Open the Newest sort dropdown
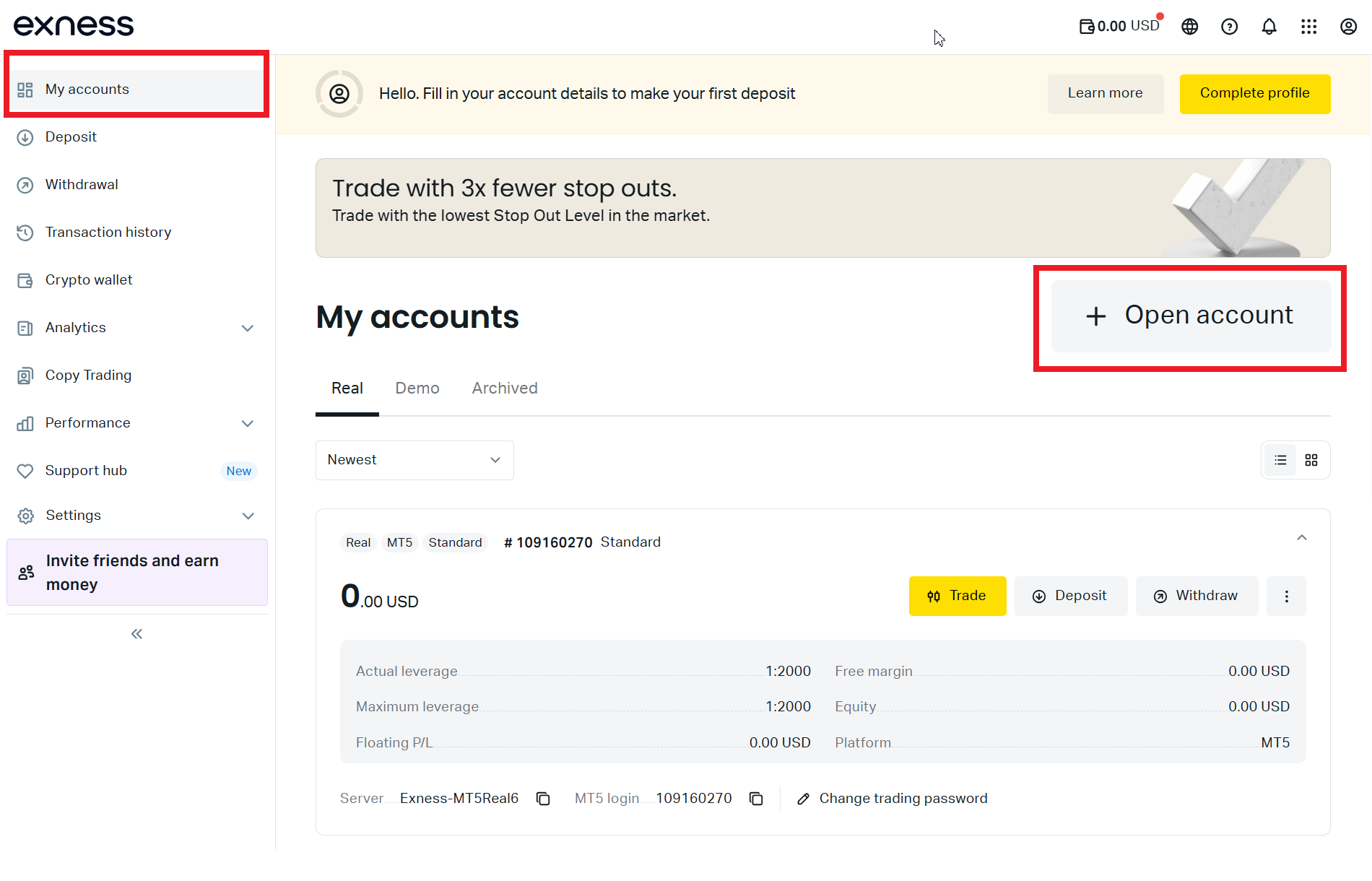Screen dimensions: 1372x881 click(x=414, y=460)
